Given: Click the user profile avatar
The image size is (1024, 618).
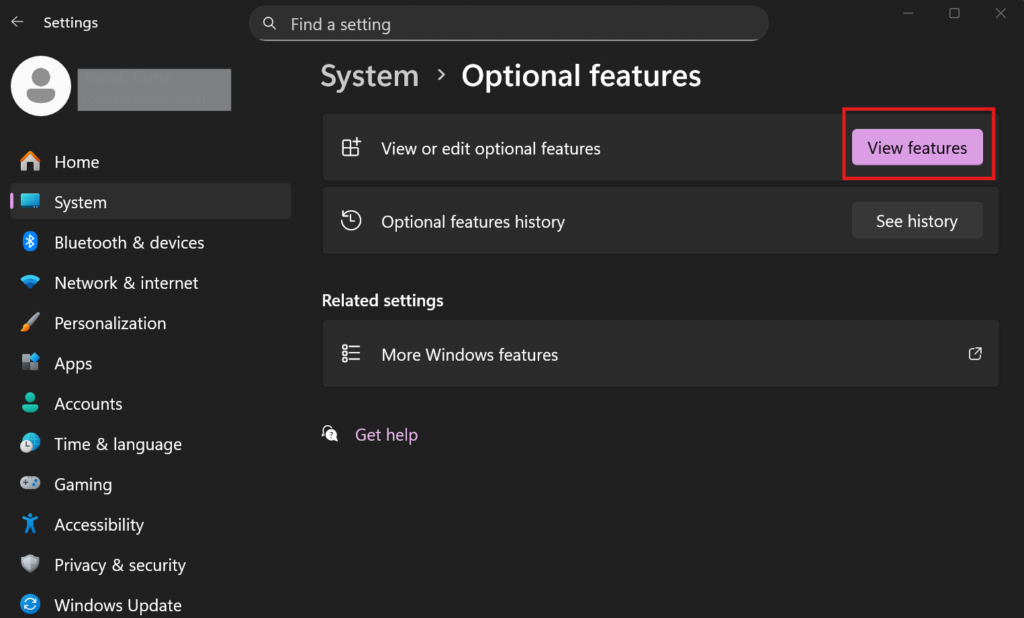Looking at the screenshot, I should pyautogui.click(x=40, y=86).
